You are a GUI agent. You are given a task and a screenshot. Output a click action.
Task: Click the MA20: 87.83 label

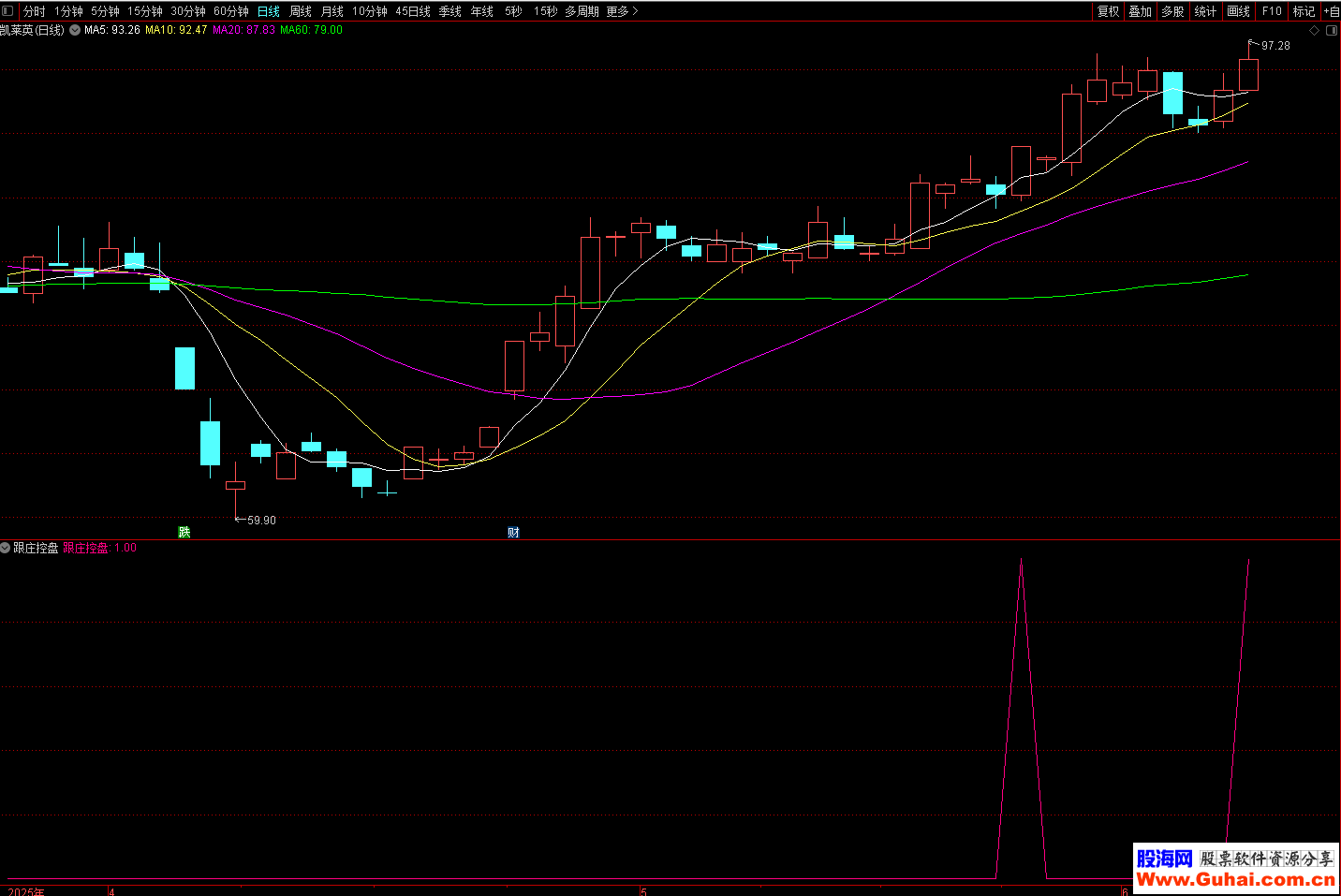tap(244, 30)
